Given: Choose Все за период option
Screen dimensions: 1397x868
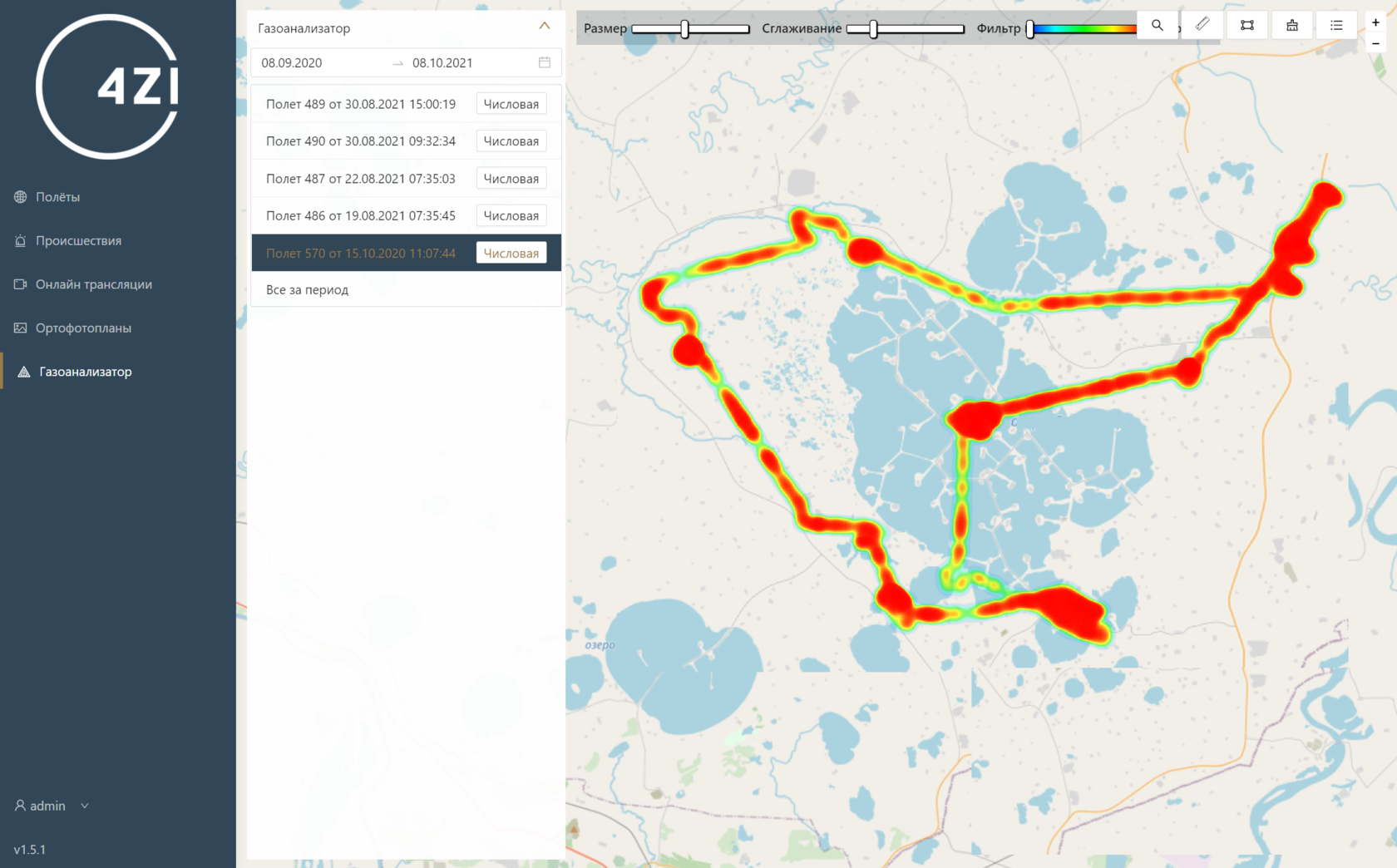Looking at the screenshot, I should pyautogui.click(x=307, y=290).
